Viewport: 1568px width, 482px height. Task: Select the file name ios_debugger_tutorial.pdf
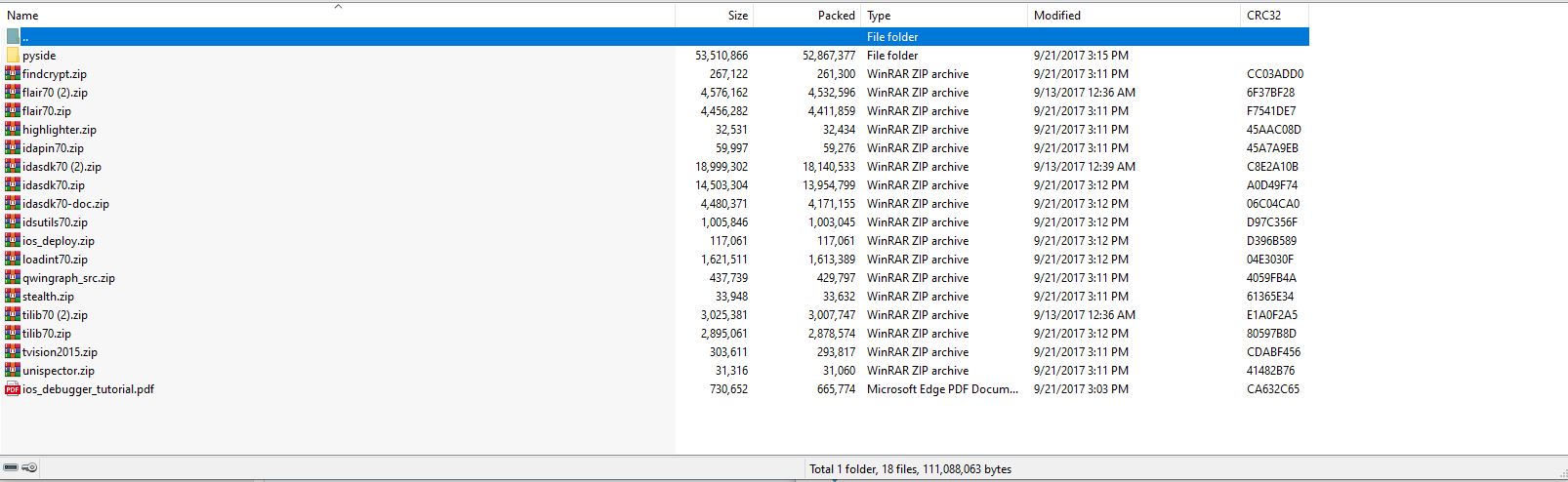tap(88, 389)
